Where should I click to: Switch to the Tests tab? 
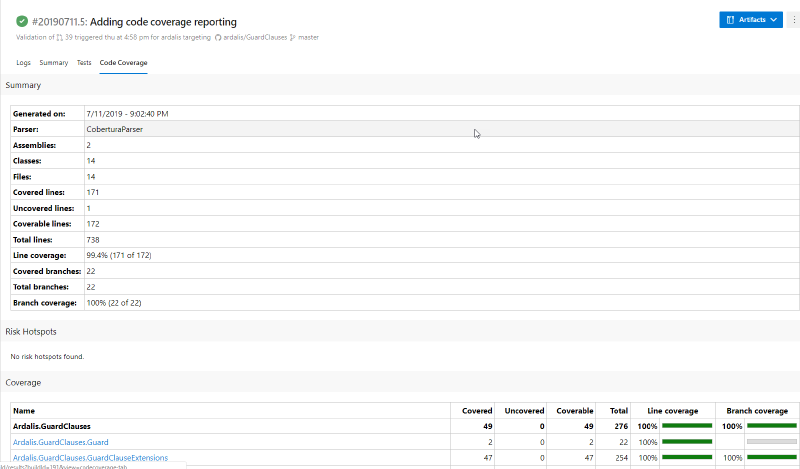84,63
